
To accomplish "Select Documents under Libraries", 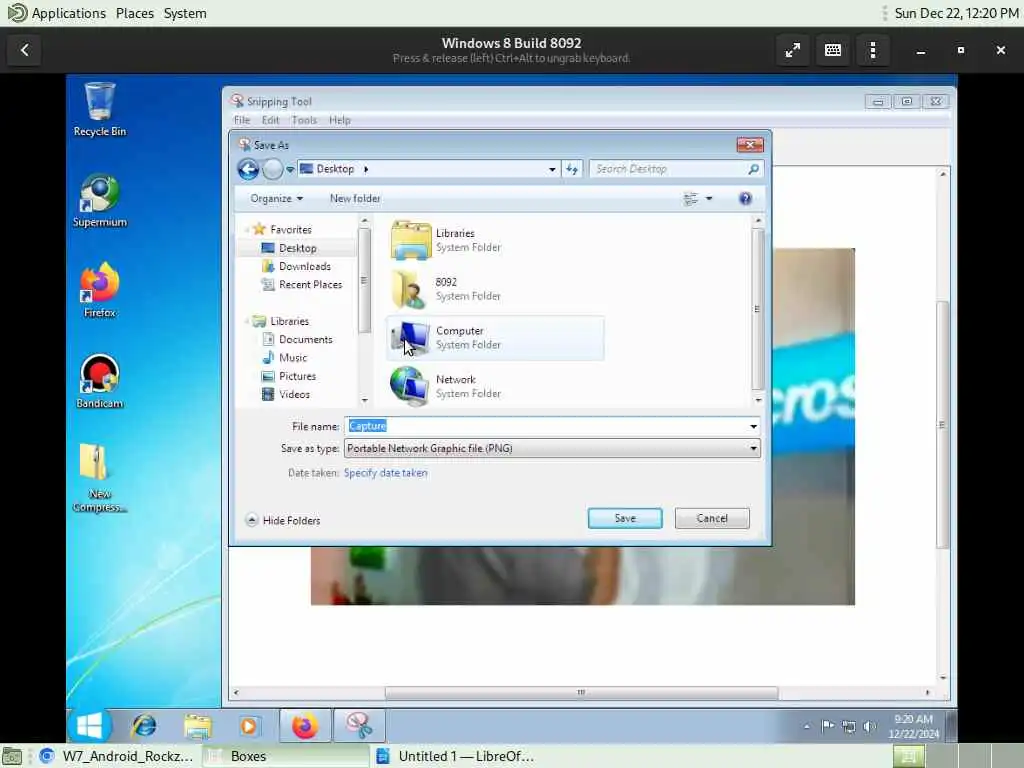I will click(x=305, y=340).
